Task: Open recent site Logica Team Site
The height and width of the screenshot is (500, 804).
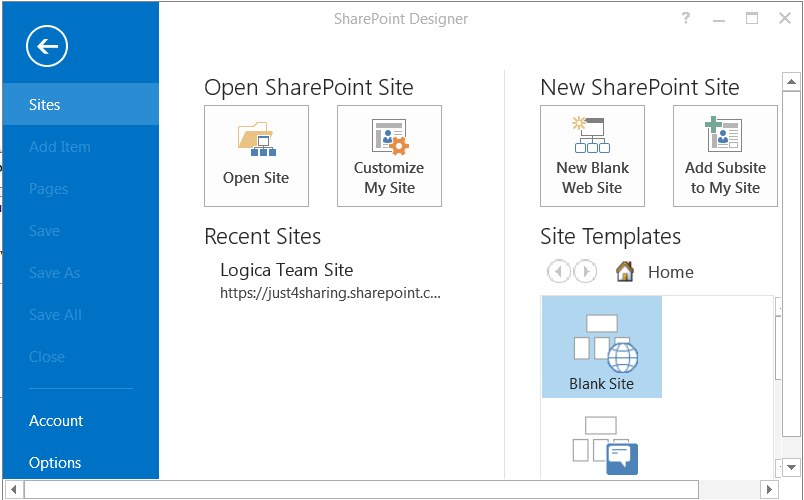Action: coord(287,270)
